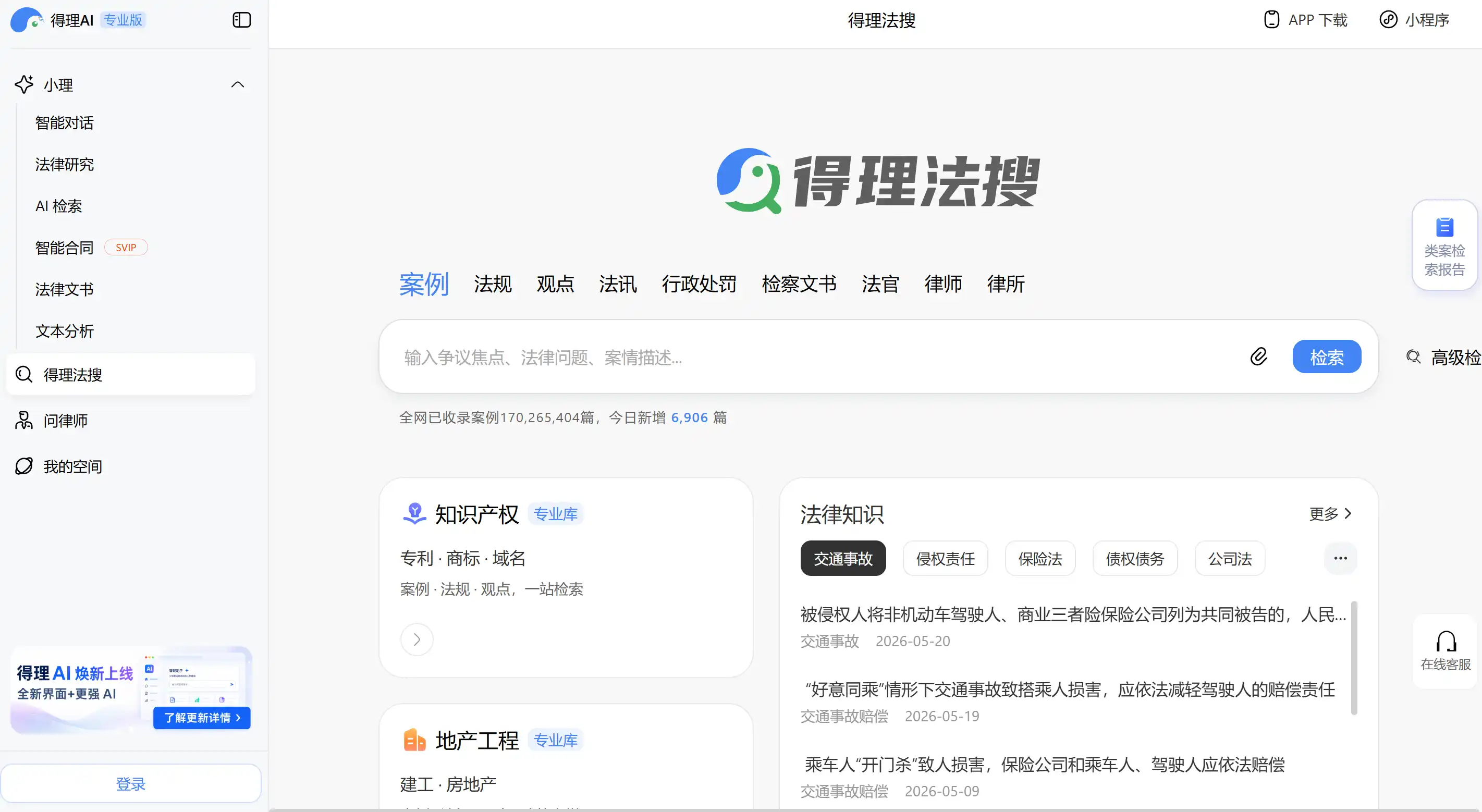Select the 法官 search tab

[x=880, y=284]
